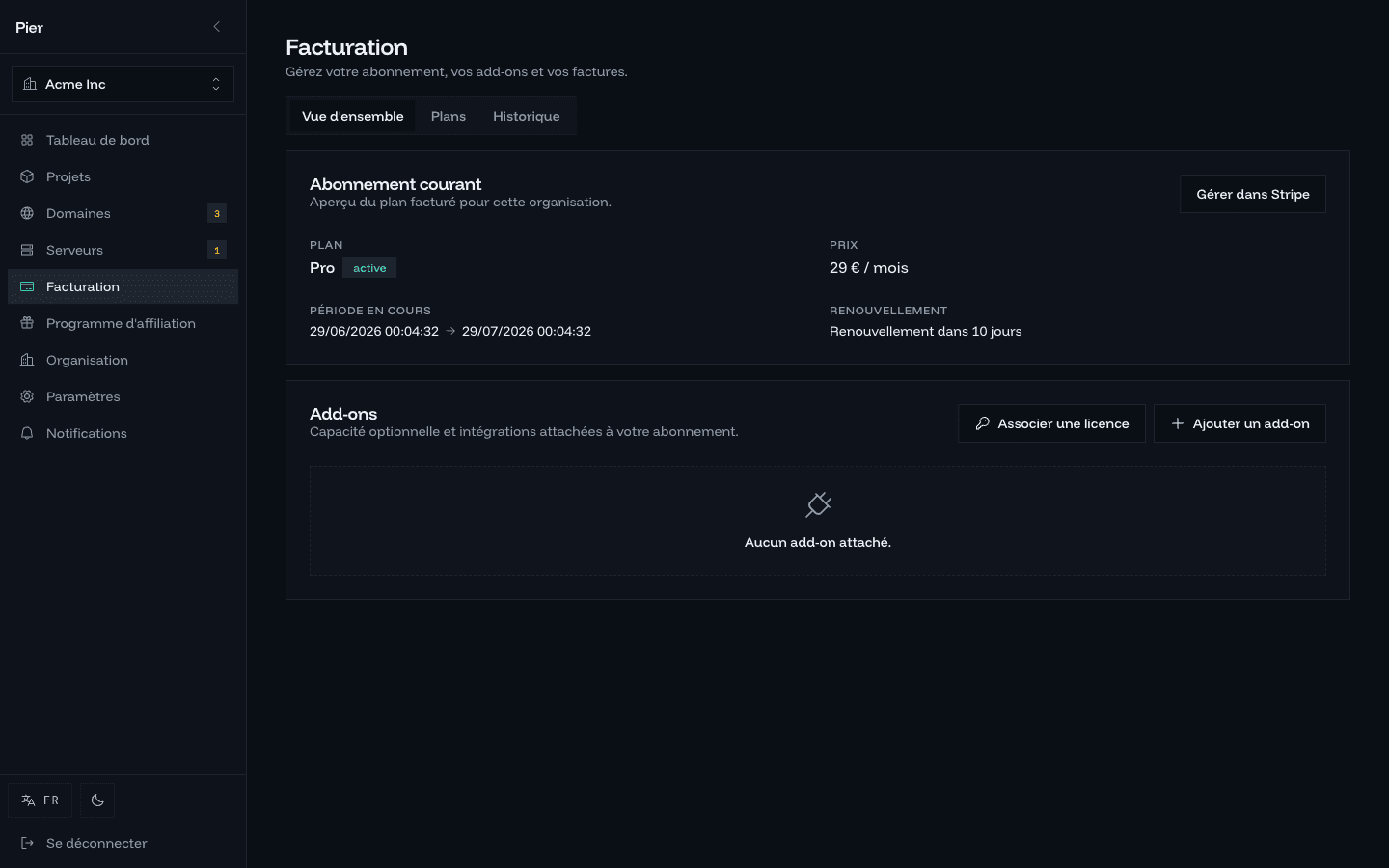The height and width of the screenshot is (868, 1389).
Task: Open Projets from the sidebar
Action: tap(123, 176)
